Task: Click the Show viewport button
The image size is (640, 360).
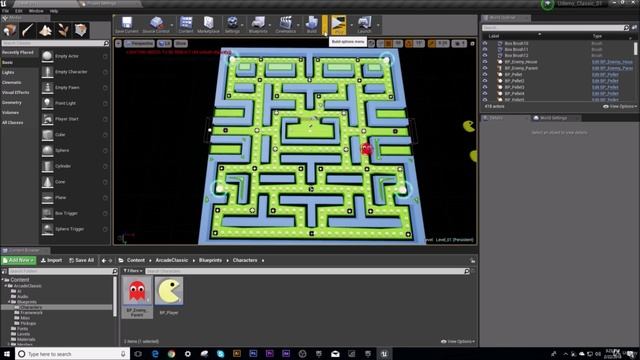Action: click(181, 43)
